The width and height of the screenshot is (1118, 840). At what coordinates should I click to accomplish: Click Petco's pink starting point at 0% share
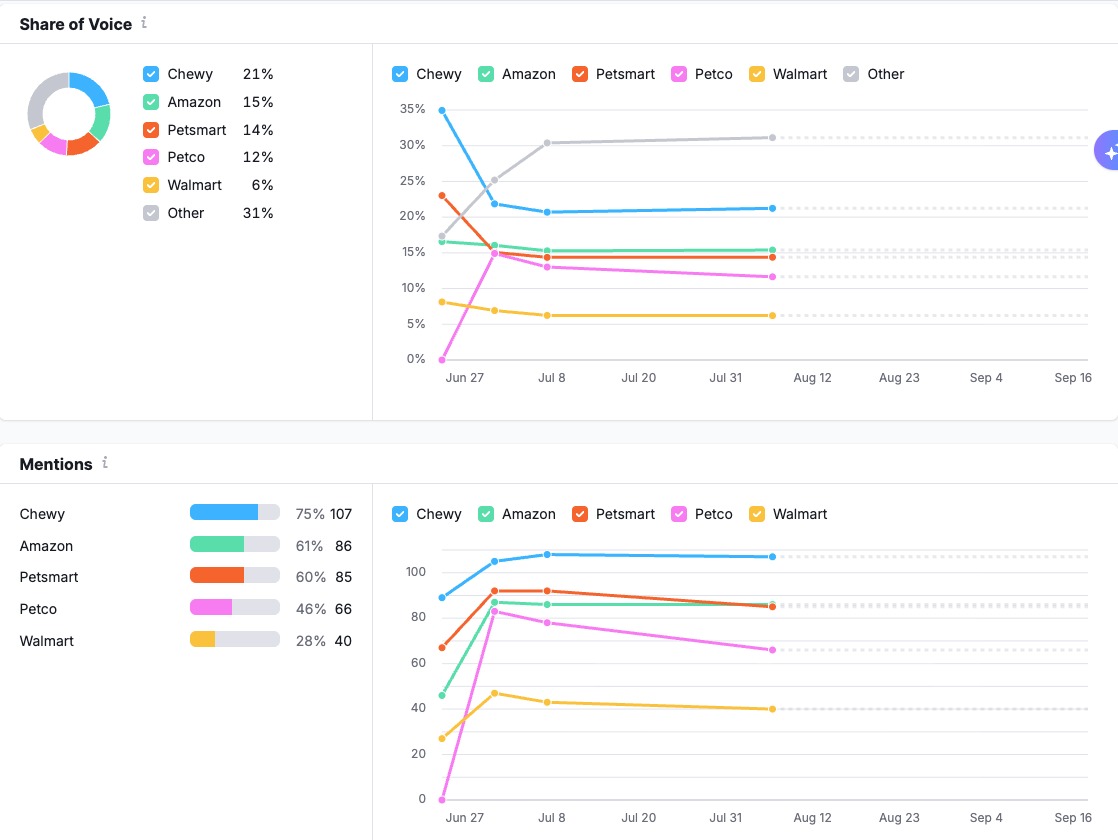click(x=442, y=360)
